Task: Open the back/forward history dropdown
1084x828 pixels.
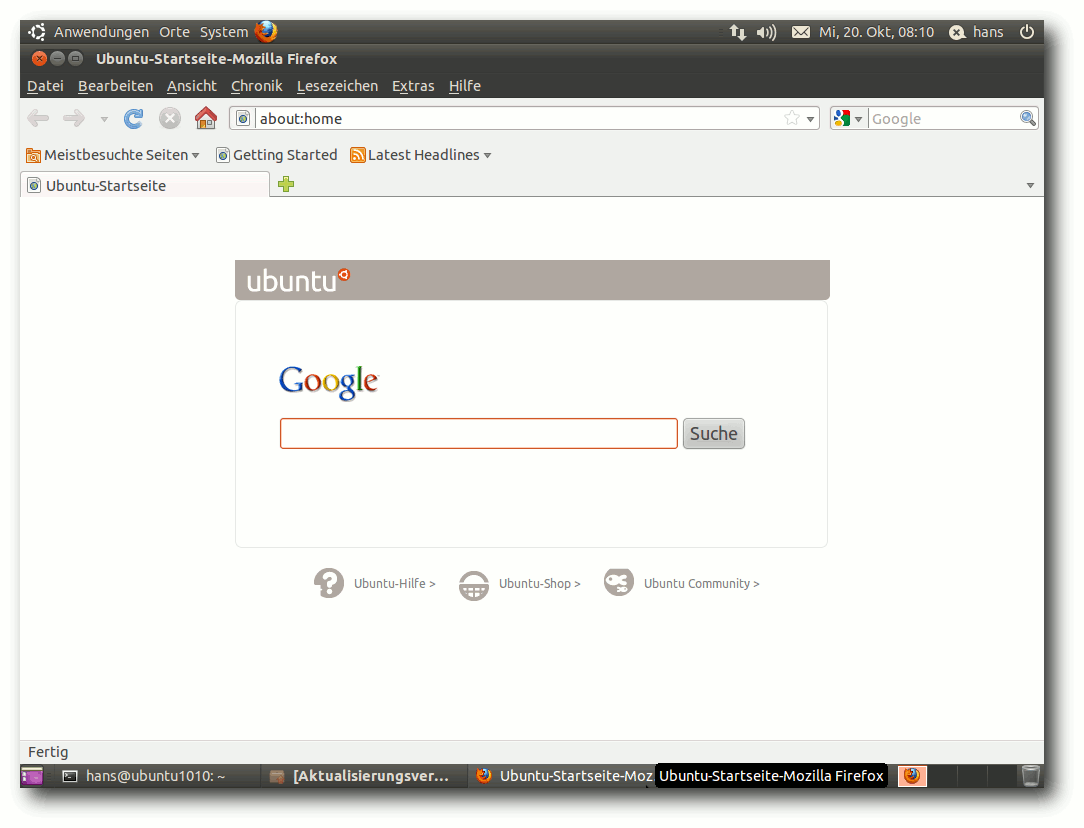Action: click(104, 119)
